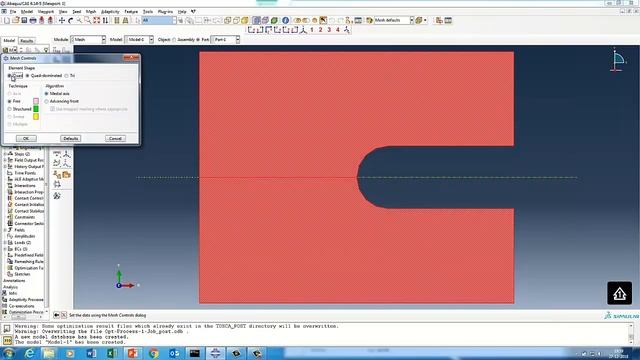Image resolution: width=640 pixels, height=360 pixels.
Task: Click Cancel in Mesh Controls dialog
Action: tap(115, 139)
